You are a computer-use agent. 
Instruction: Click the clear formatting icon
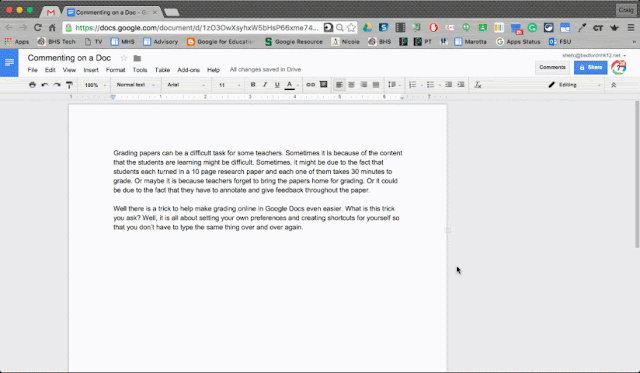478,84
